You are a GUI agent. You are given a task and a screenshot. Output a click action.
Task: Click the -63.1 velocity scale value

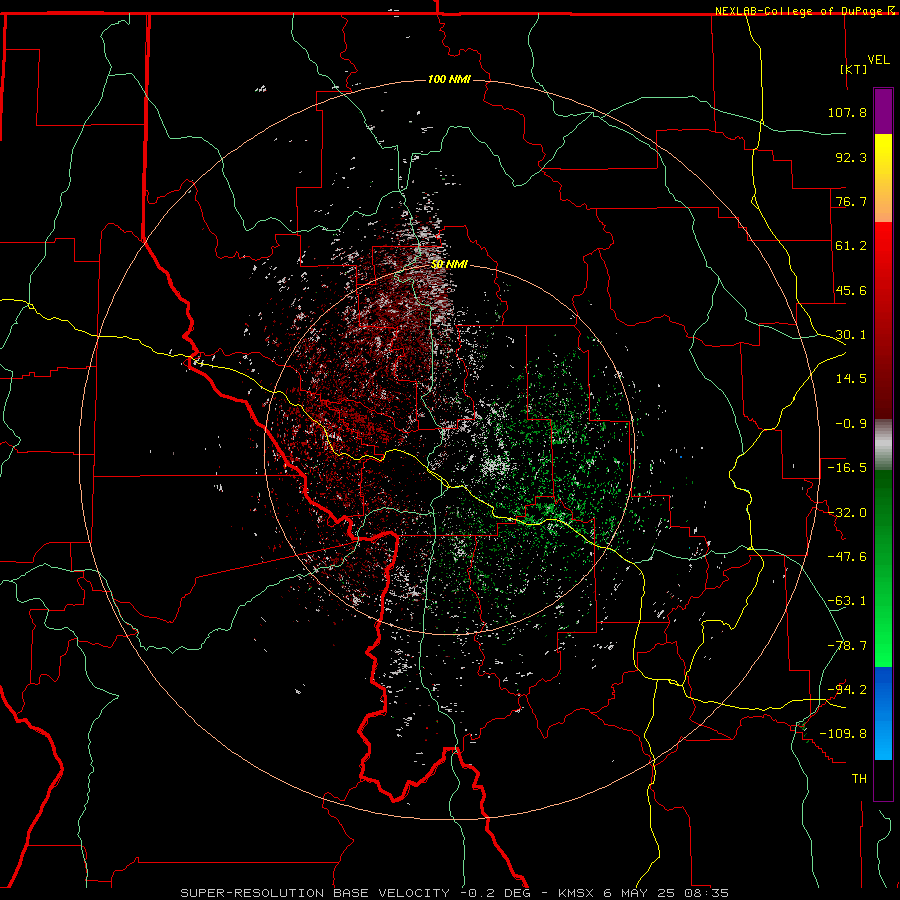(847, 601)
